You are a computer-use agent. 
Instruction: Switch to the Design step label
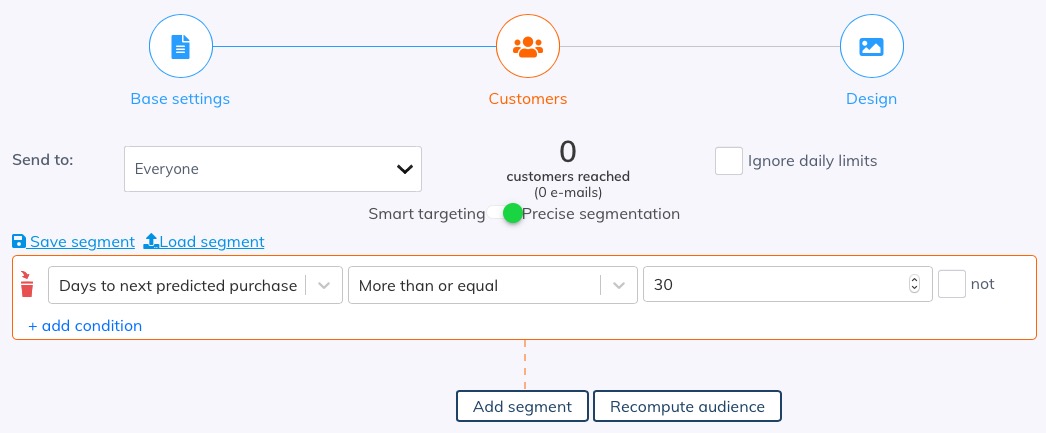pos(871,99)
